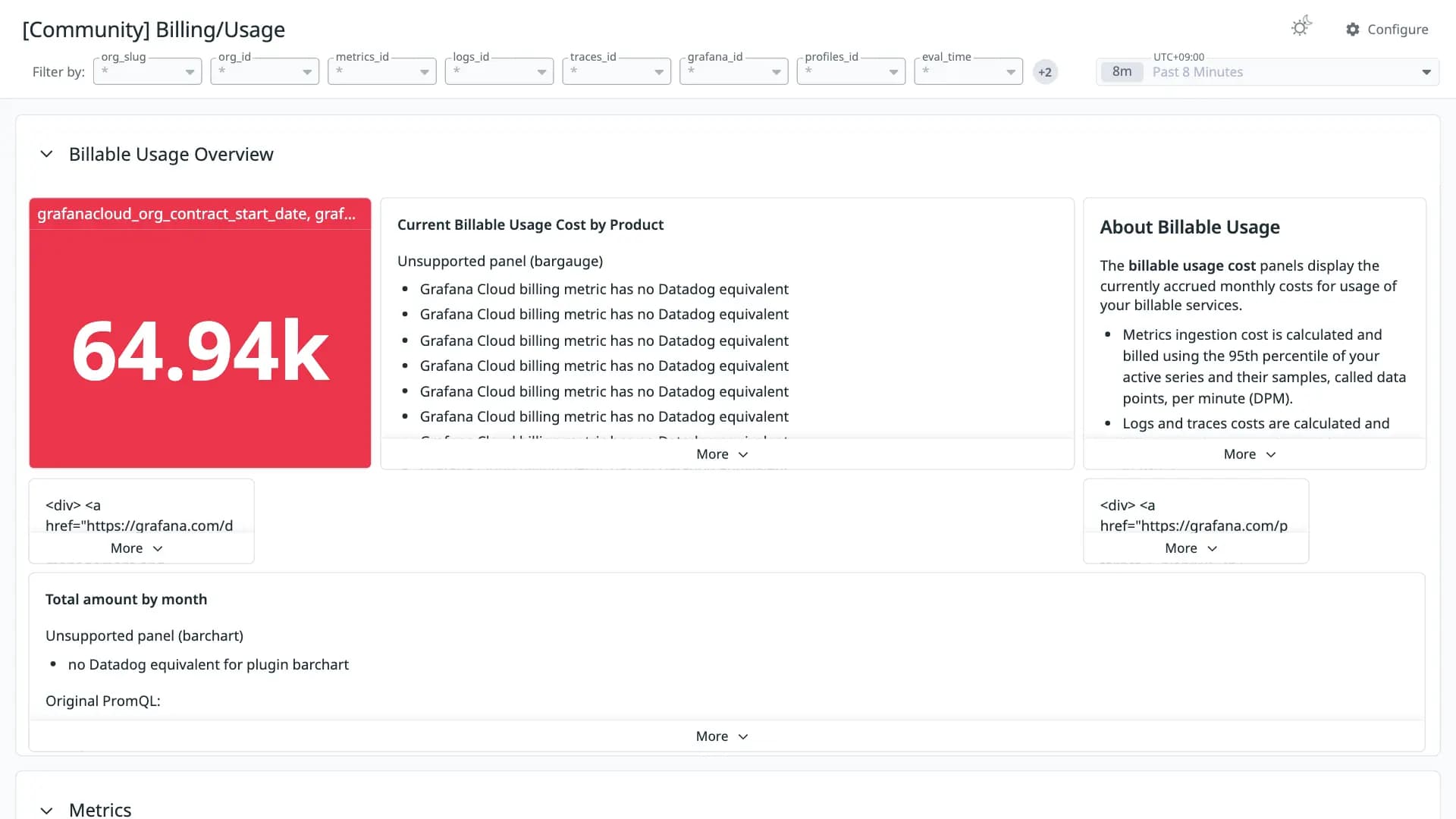Viewport: 1456px width, 819px height.
Task: Click the Unsupported panel (barchart) text
Action: click(x=144, y=635)
